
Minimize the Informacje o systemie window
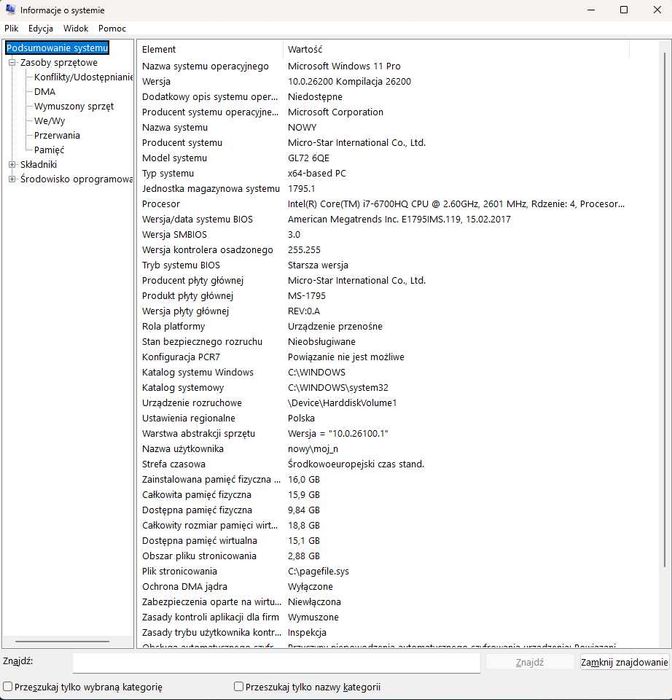[x=591, y=10]
